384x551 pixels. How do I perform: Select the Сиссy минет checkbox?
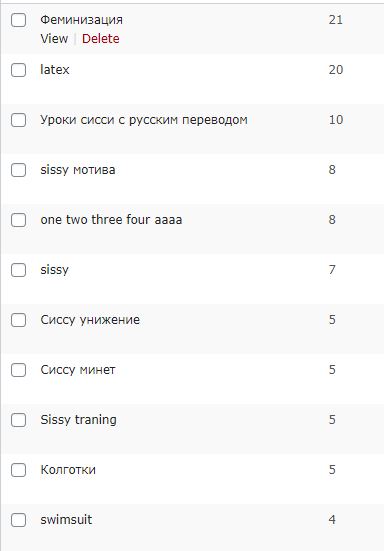[18, 370]
